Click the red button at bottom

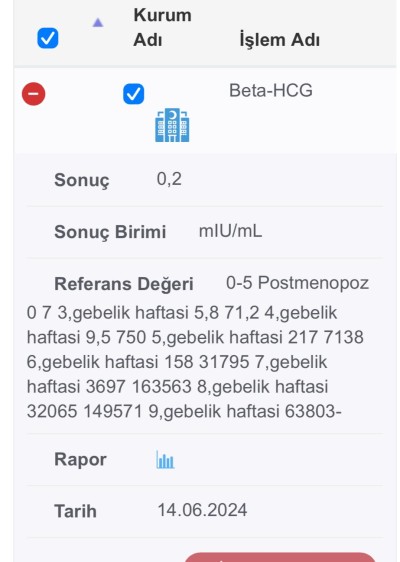click(280, 557)
